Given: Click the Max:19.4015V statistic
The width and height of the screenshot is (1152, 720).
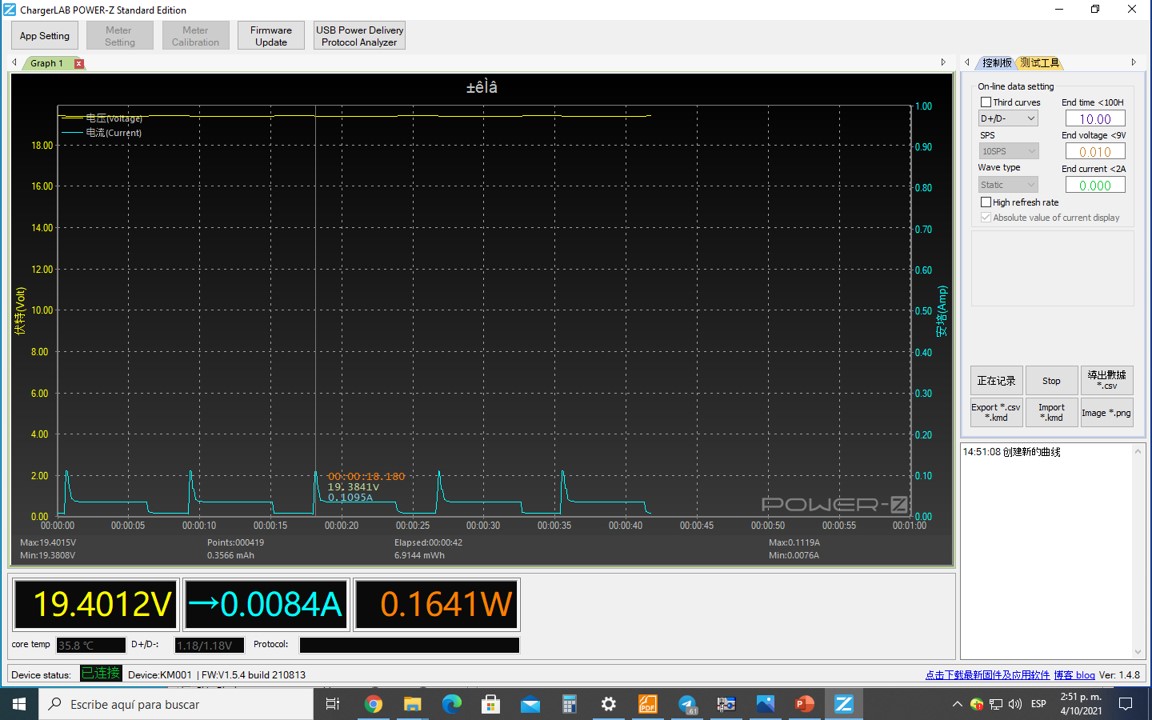Looking at the screenshot, I should [x=48, y=543].
